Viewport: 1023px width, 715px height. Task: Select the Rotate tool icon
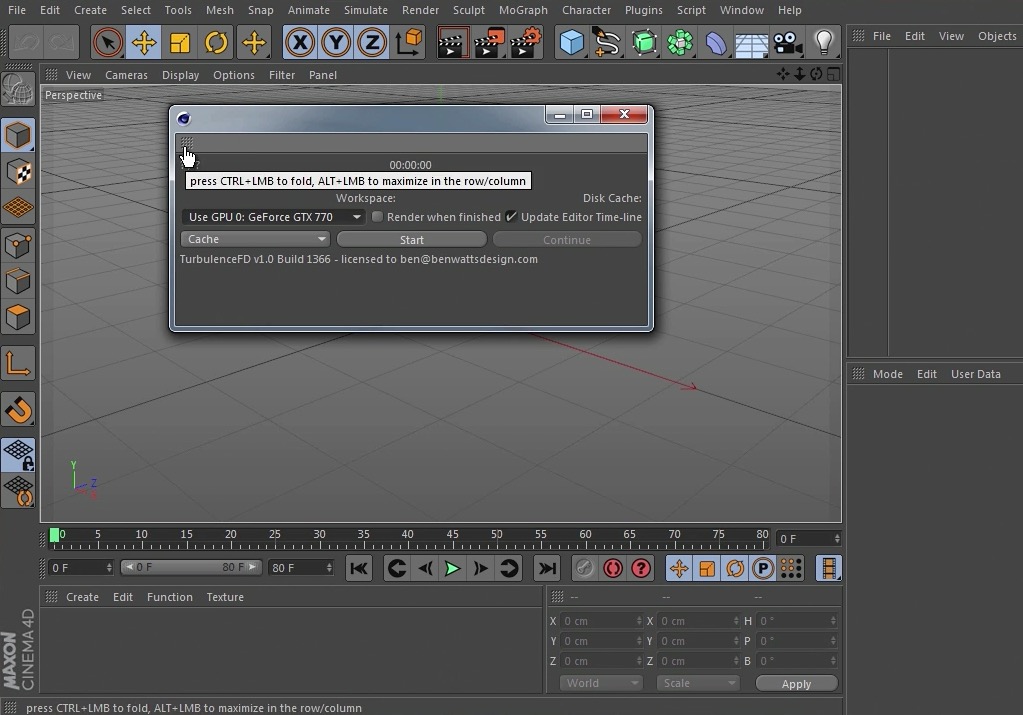pos(216,43)
